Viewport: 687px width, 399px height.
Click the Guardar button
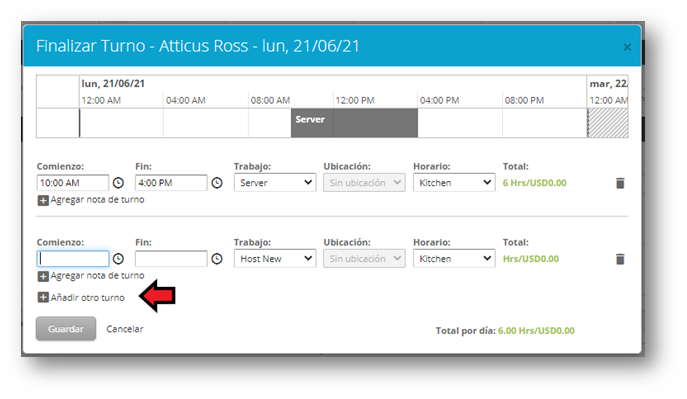(66, 329)
